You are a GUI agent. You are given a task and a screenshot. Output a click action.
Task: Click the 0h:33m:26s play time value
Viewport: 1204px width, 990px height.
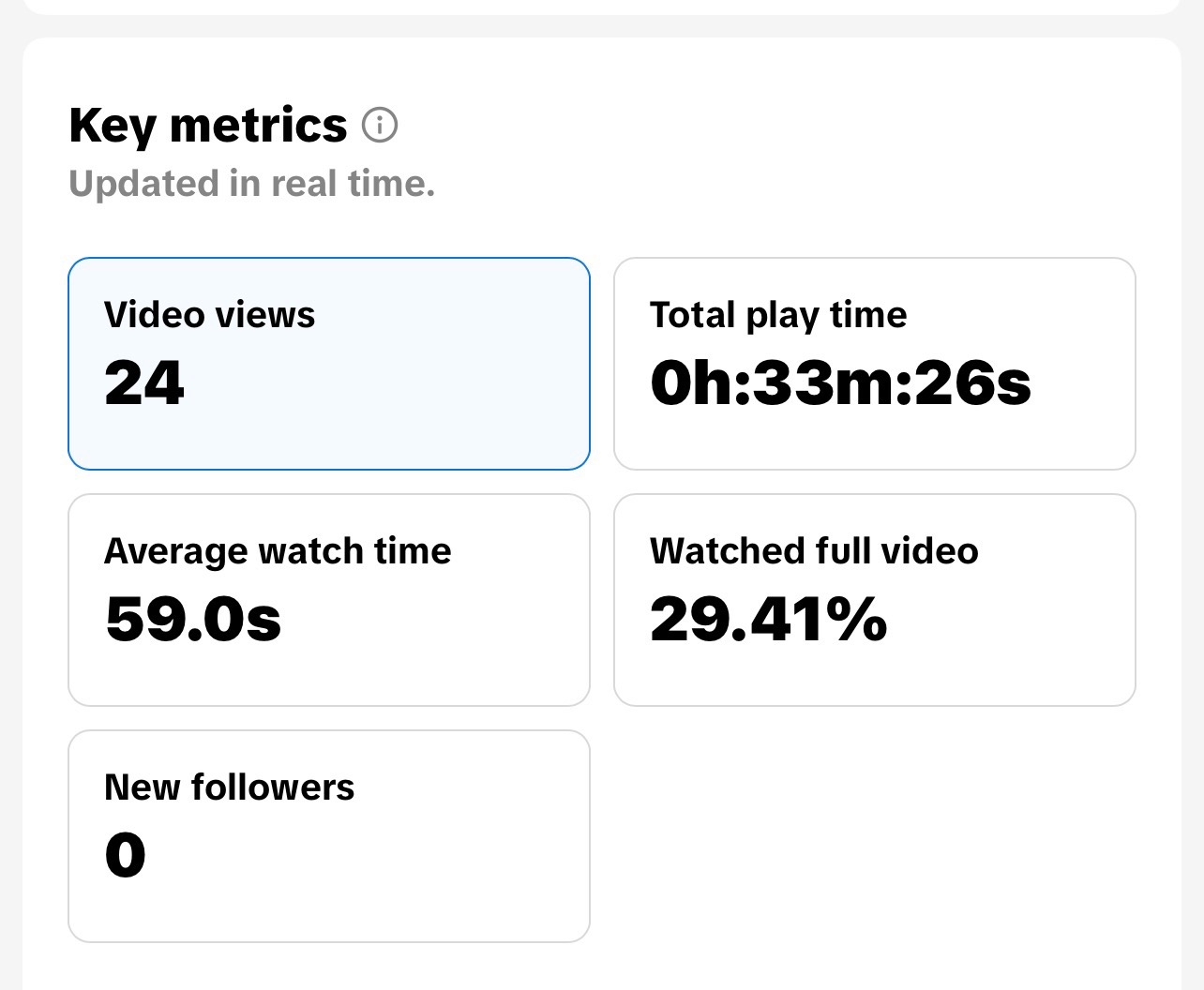point(841,382)
